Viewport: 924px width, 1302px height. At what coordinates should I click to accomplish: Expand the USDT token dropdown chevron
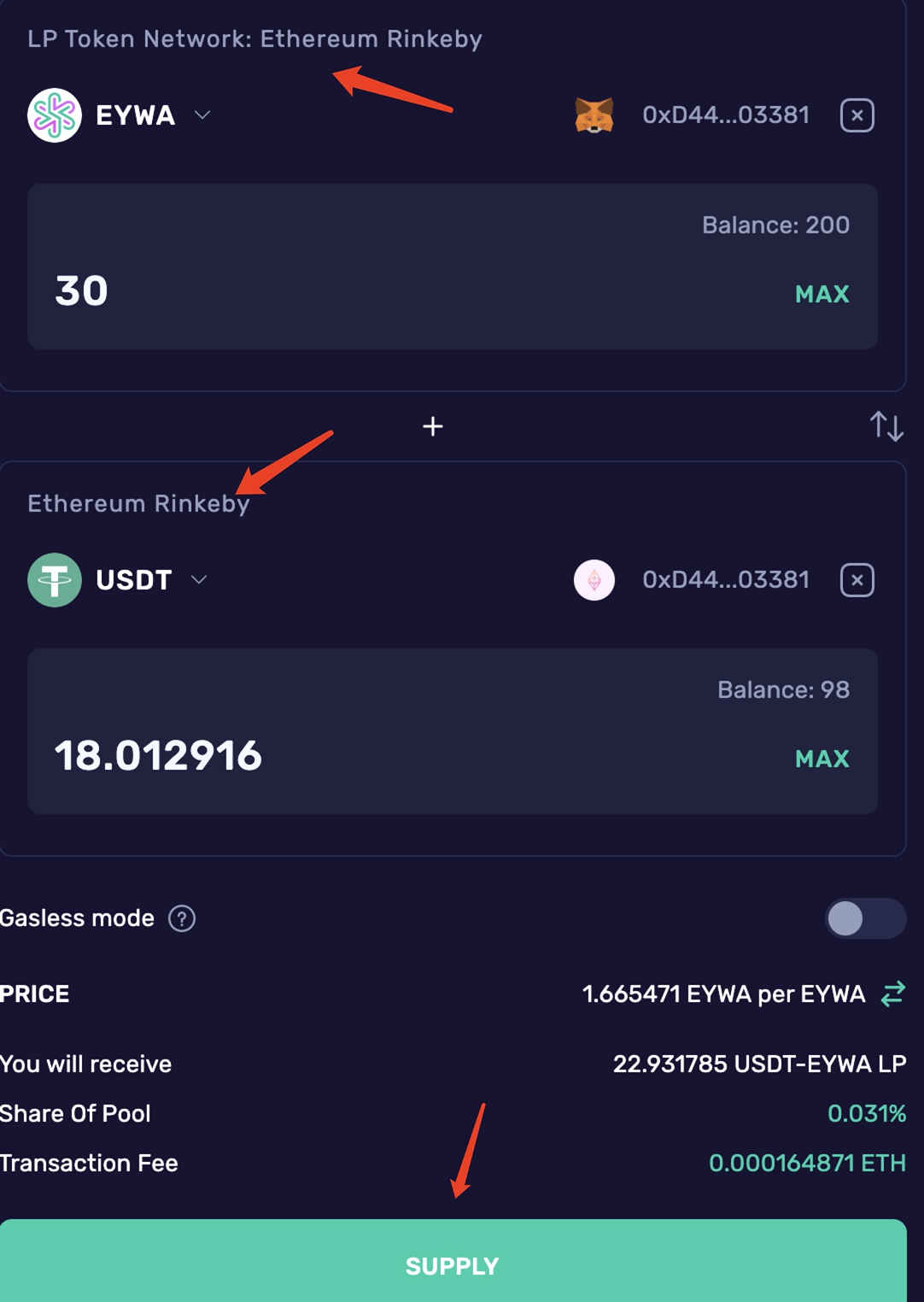click(199, 580)
